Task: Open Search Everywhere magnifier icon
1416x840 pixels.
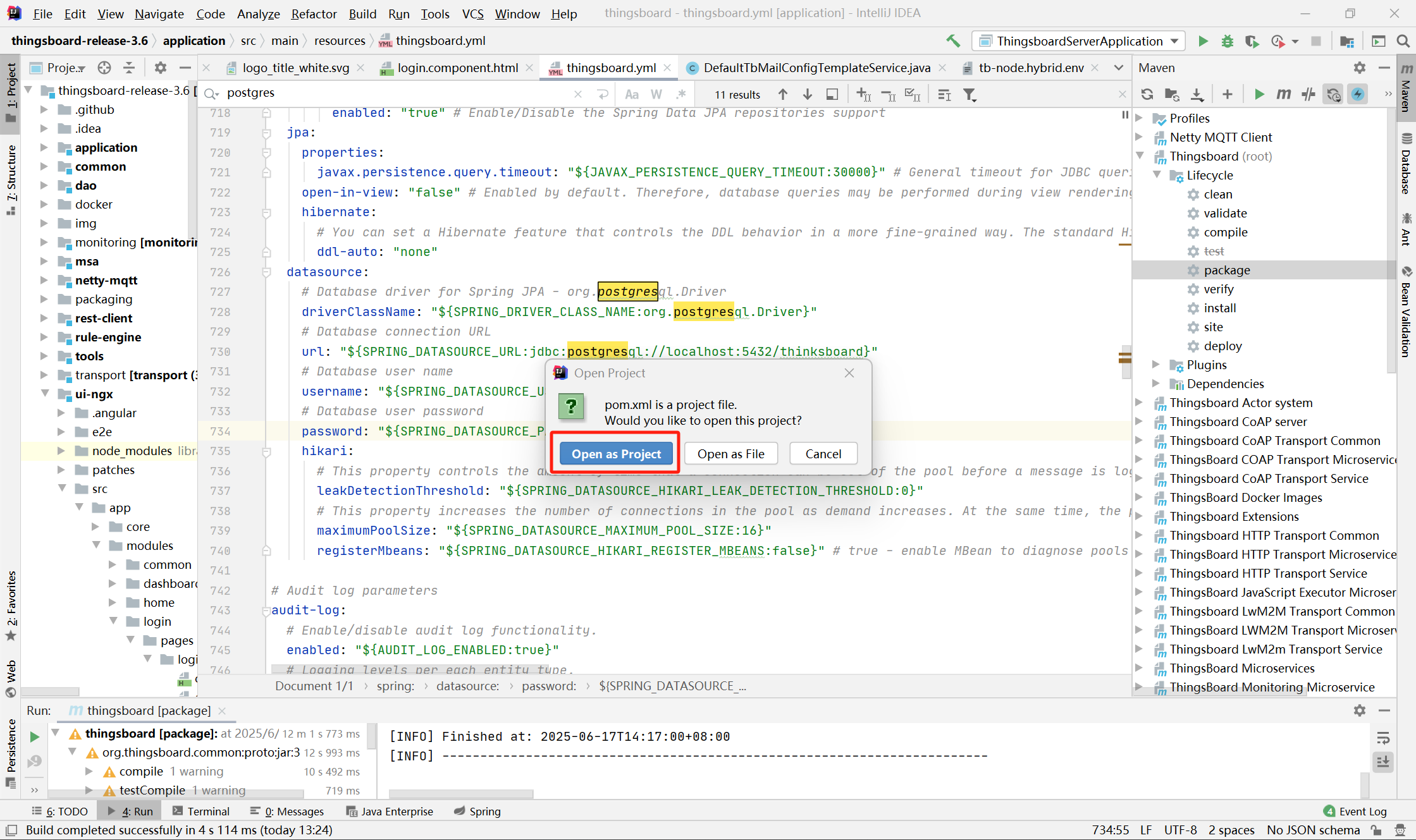Action: 1403,41
